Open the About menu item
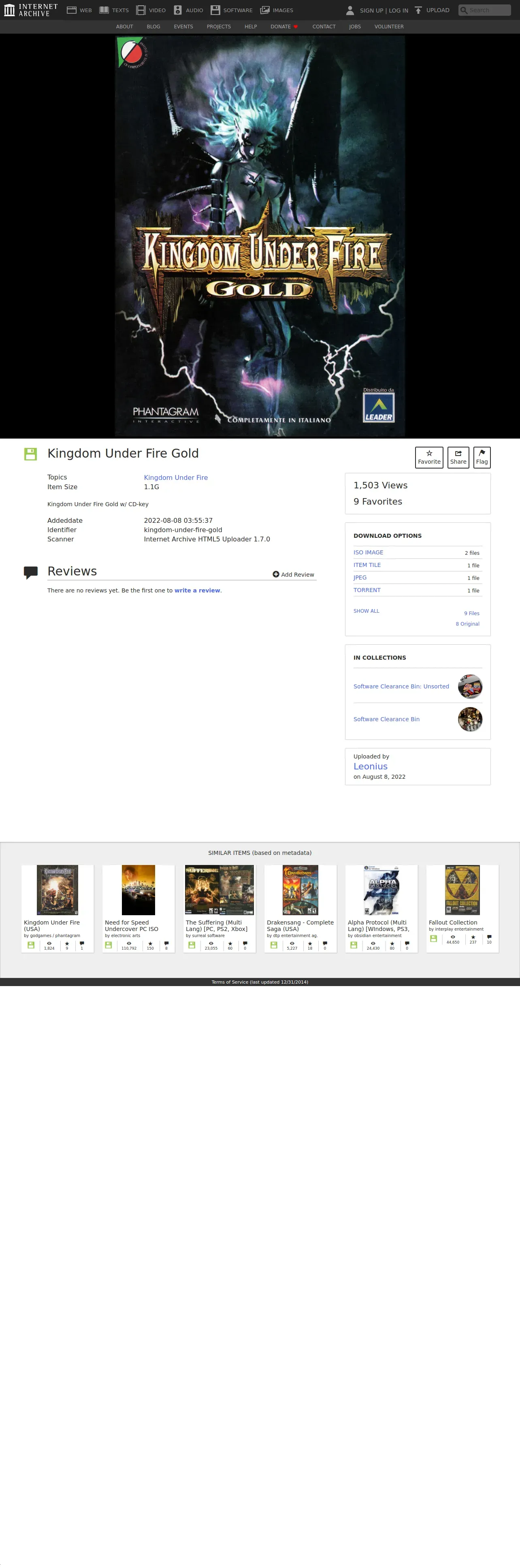The width and height of the screenshot is (520, 1568). click(x=124, y=27)
